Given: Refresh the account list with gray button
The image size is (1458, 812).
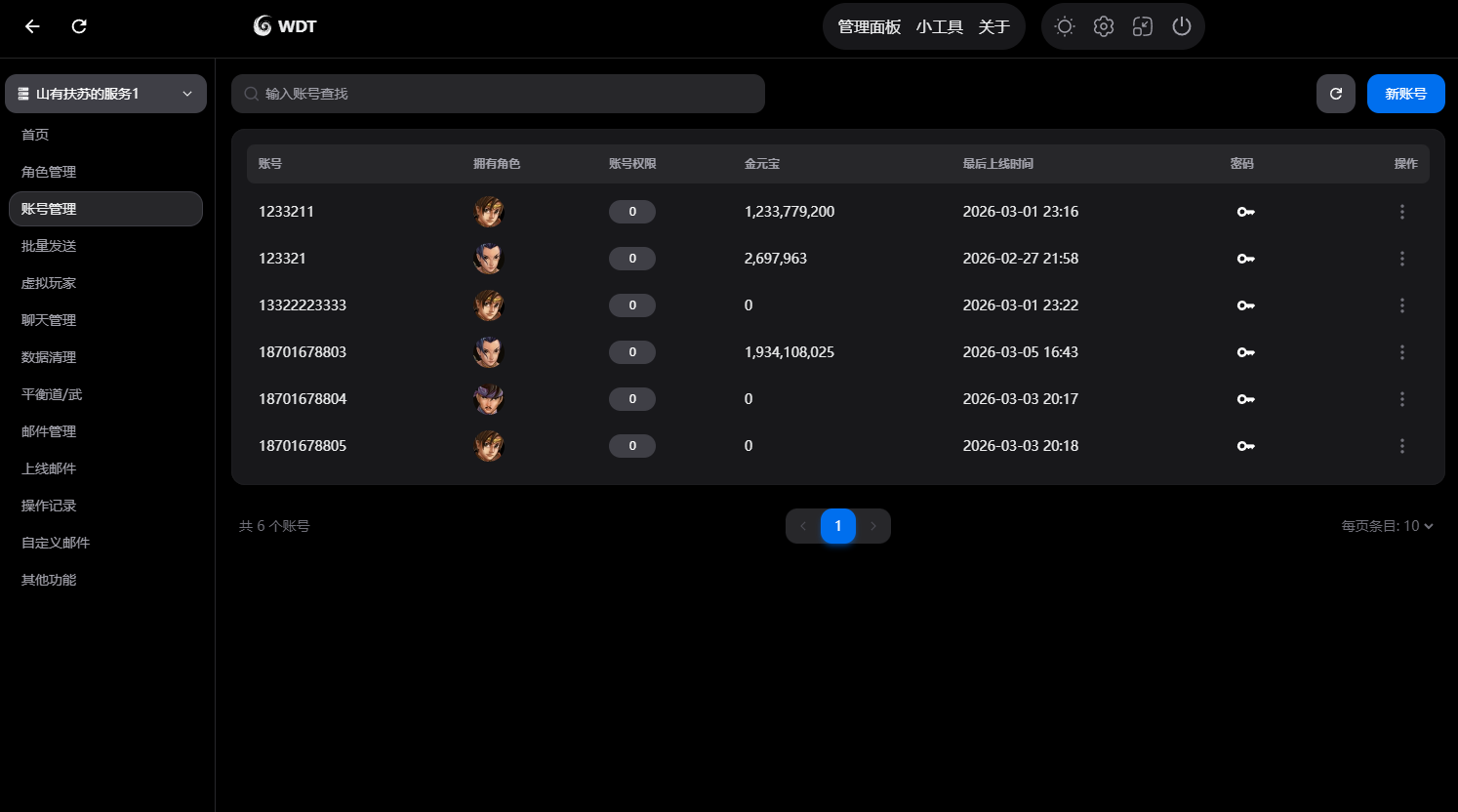Looking at the screenshot, I should (1336, 94).
